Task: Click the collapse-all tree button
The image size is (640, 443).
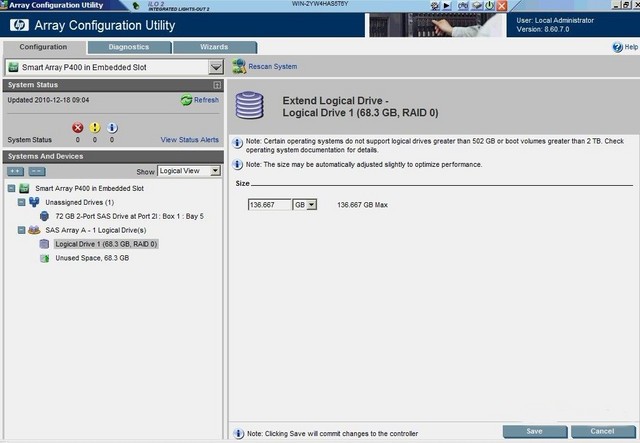Action: [x=35, y=171]
